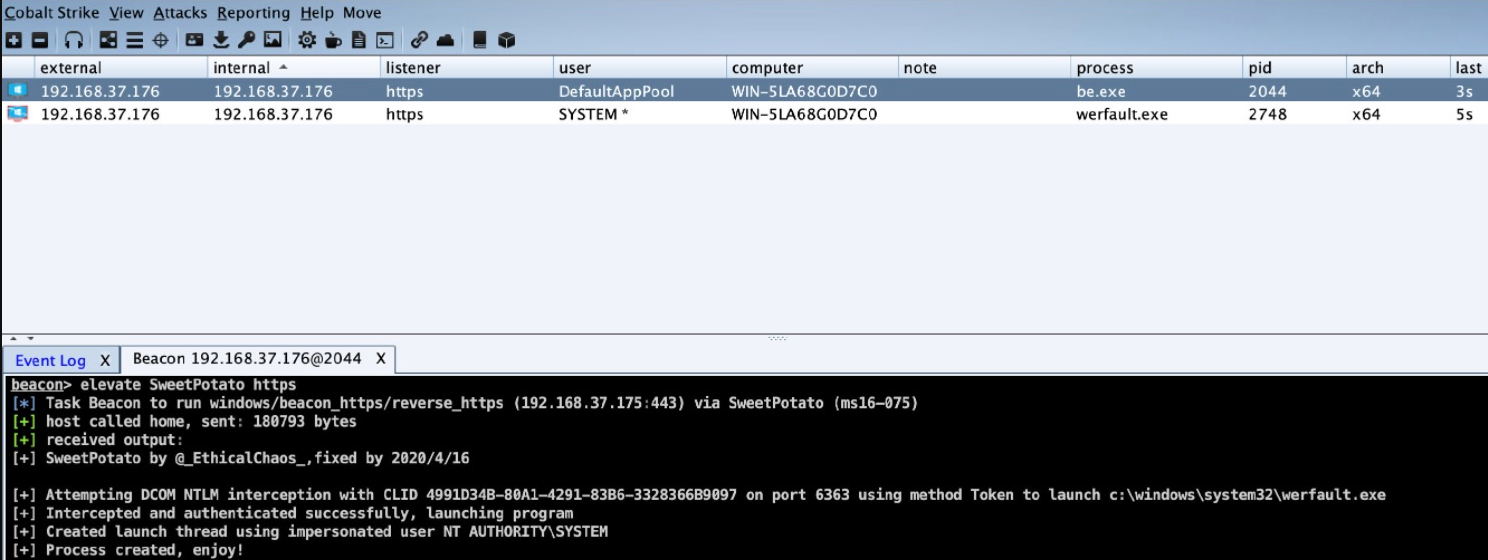This screenshot has height=560, width=1488.
Task: Click the last check-in 5s cell
Action: coord(1469,114)
